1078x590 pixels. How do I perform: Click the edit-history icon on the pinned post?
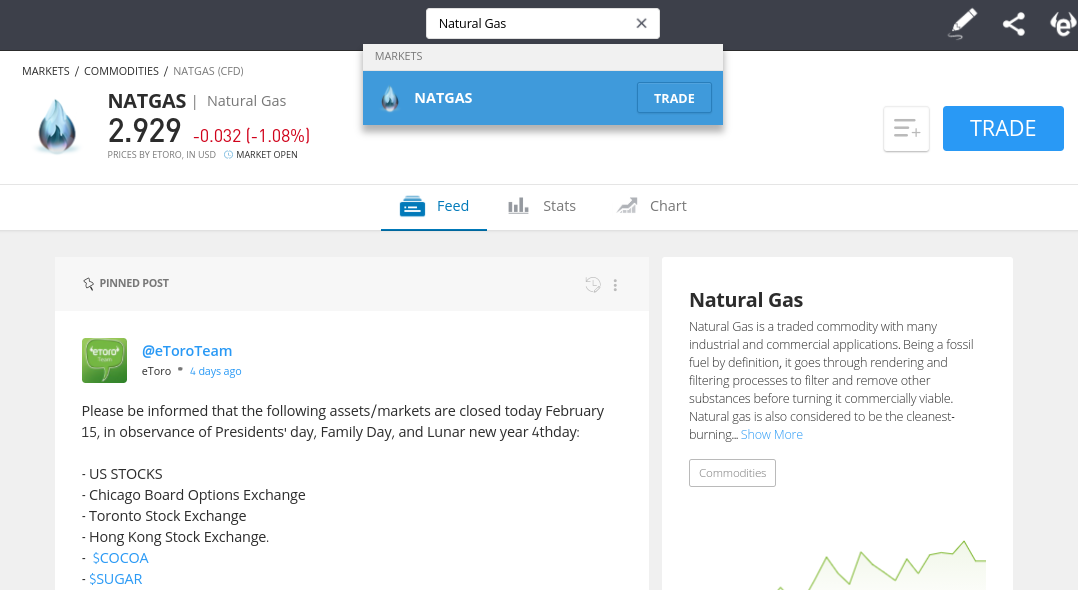click(592, 284)
